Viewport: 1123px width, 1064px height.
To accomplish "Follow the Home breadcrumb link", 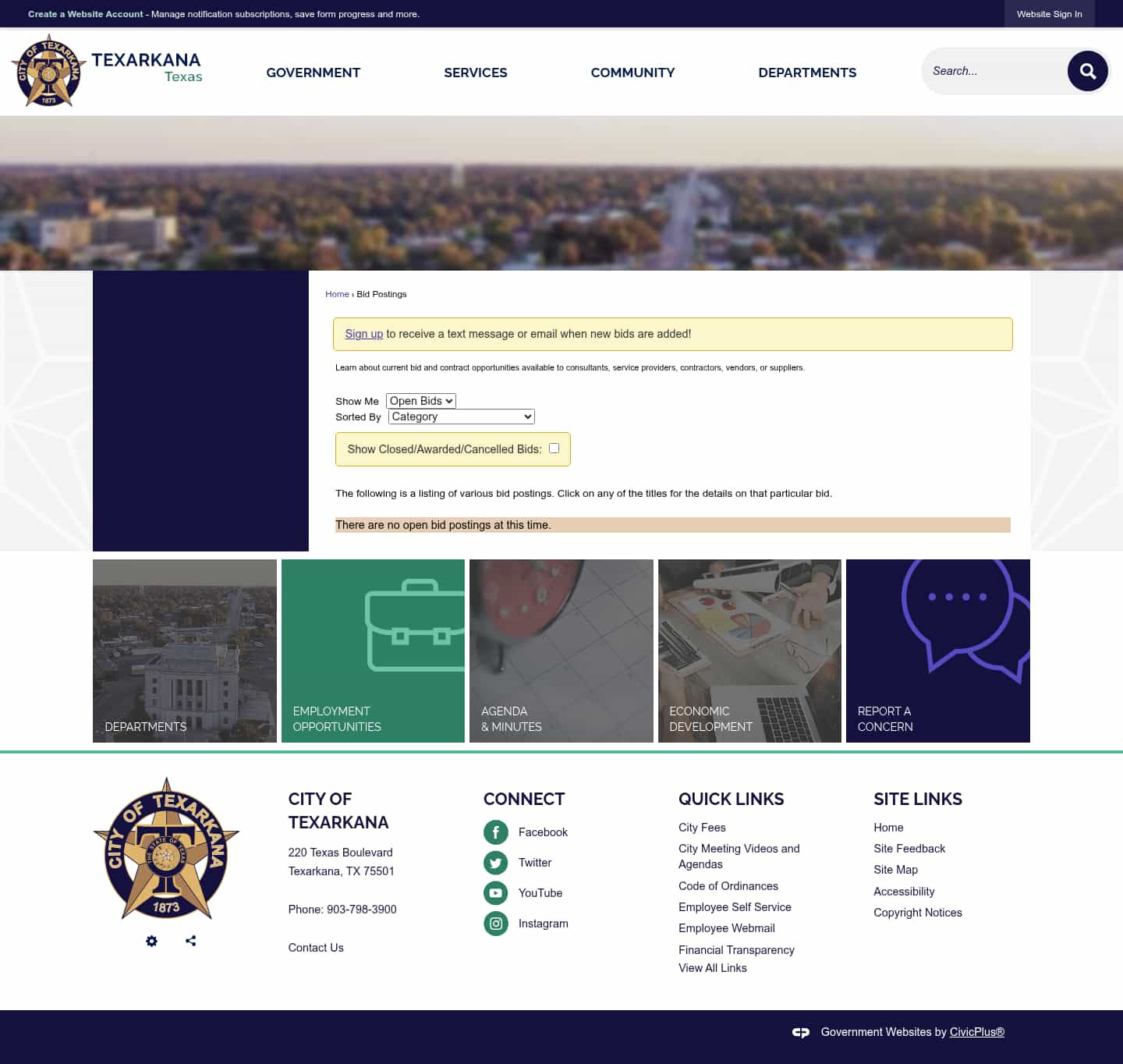I will click(x=337, y=294).
